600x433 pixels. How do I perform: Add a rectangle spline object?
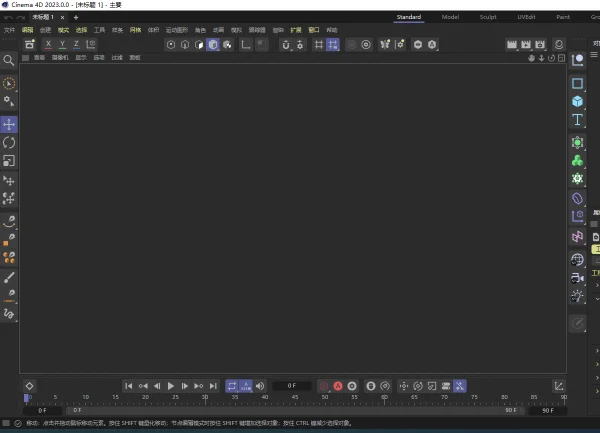[x=577, y=83]
